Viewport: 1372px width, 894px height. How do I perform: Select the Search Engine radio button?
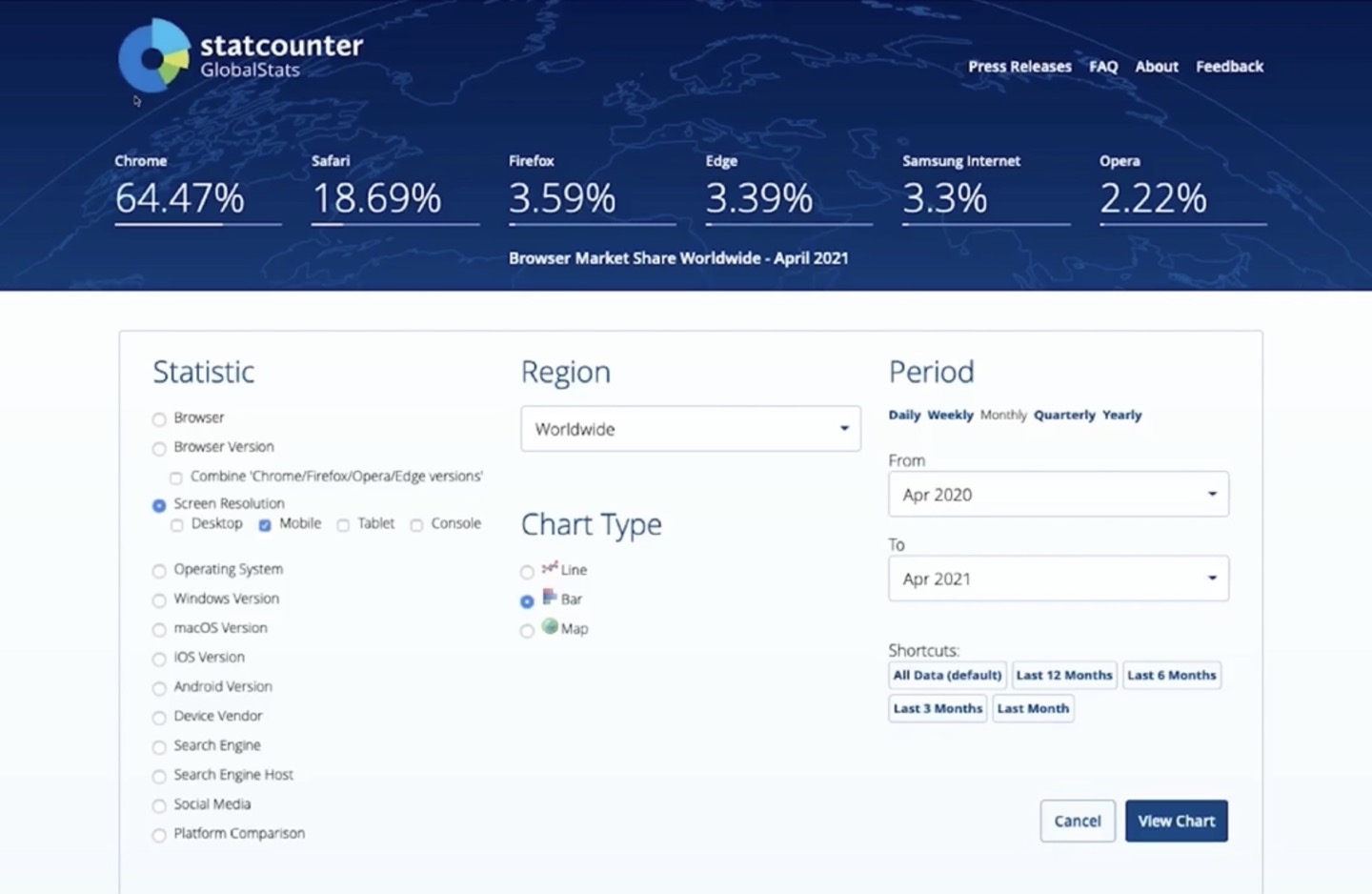tap(159, 747)
